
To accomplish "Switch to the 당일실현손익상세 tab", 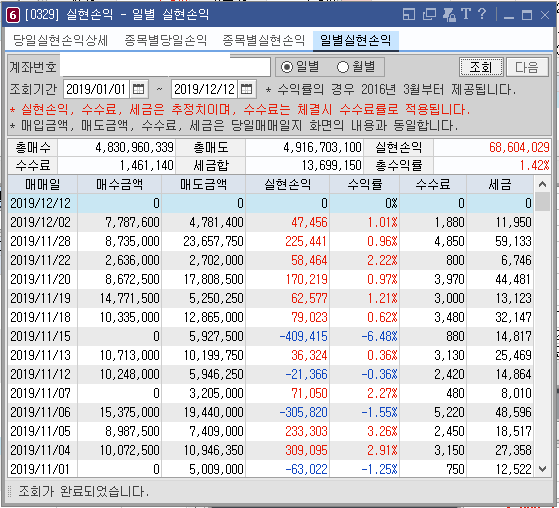I will coord(60,40).
